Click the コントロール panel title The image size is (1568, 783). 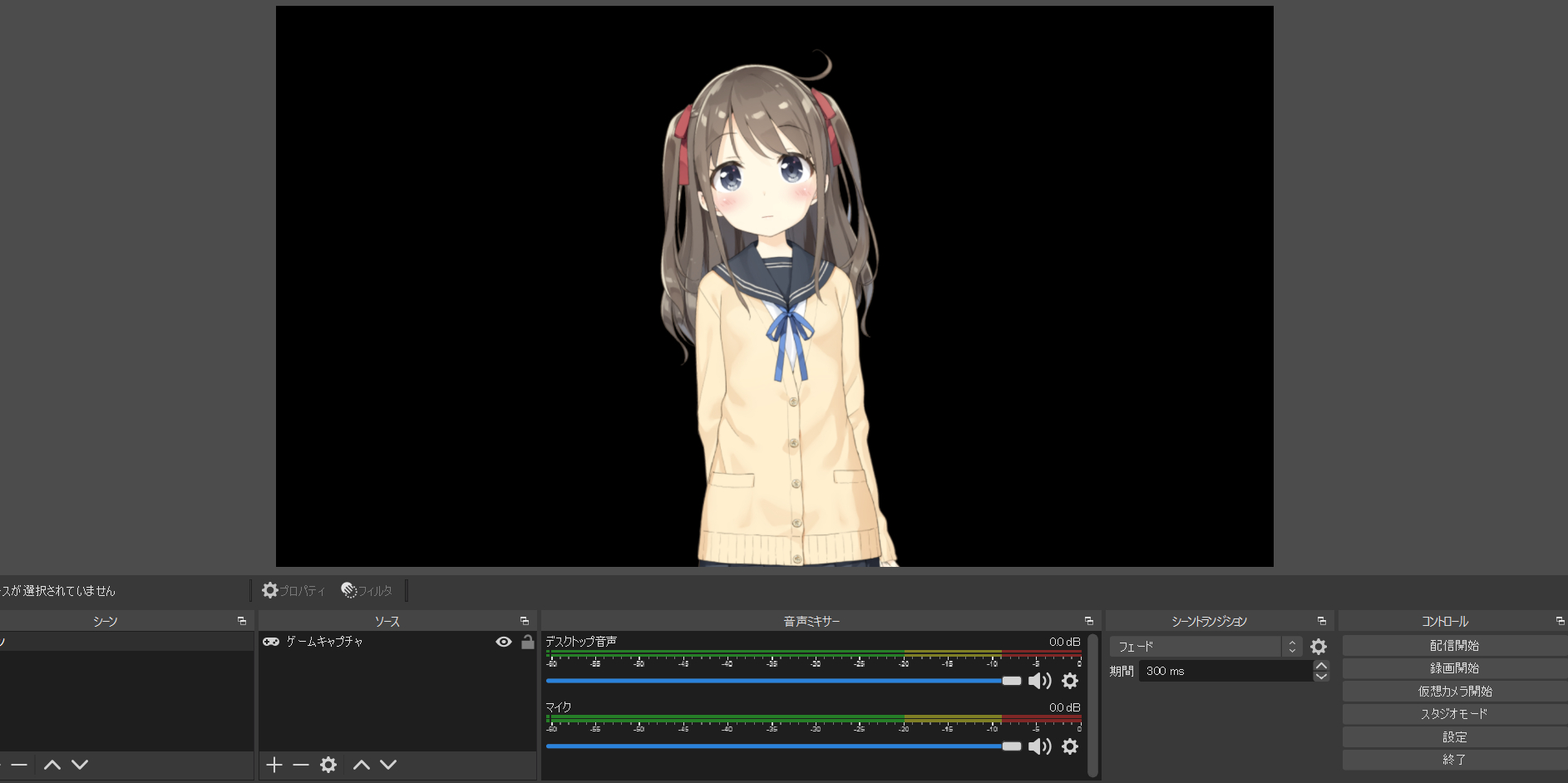point(1445,622)
